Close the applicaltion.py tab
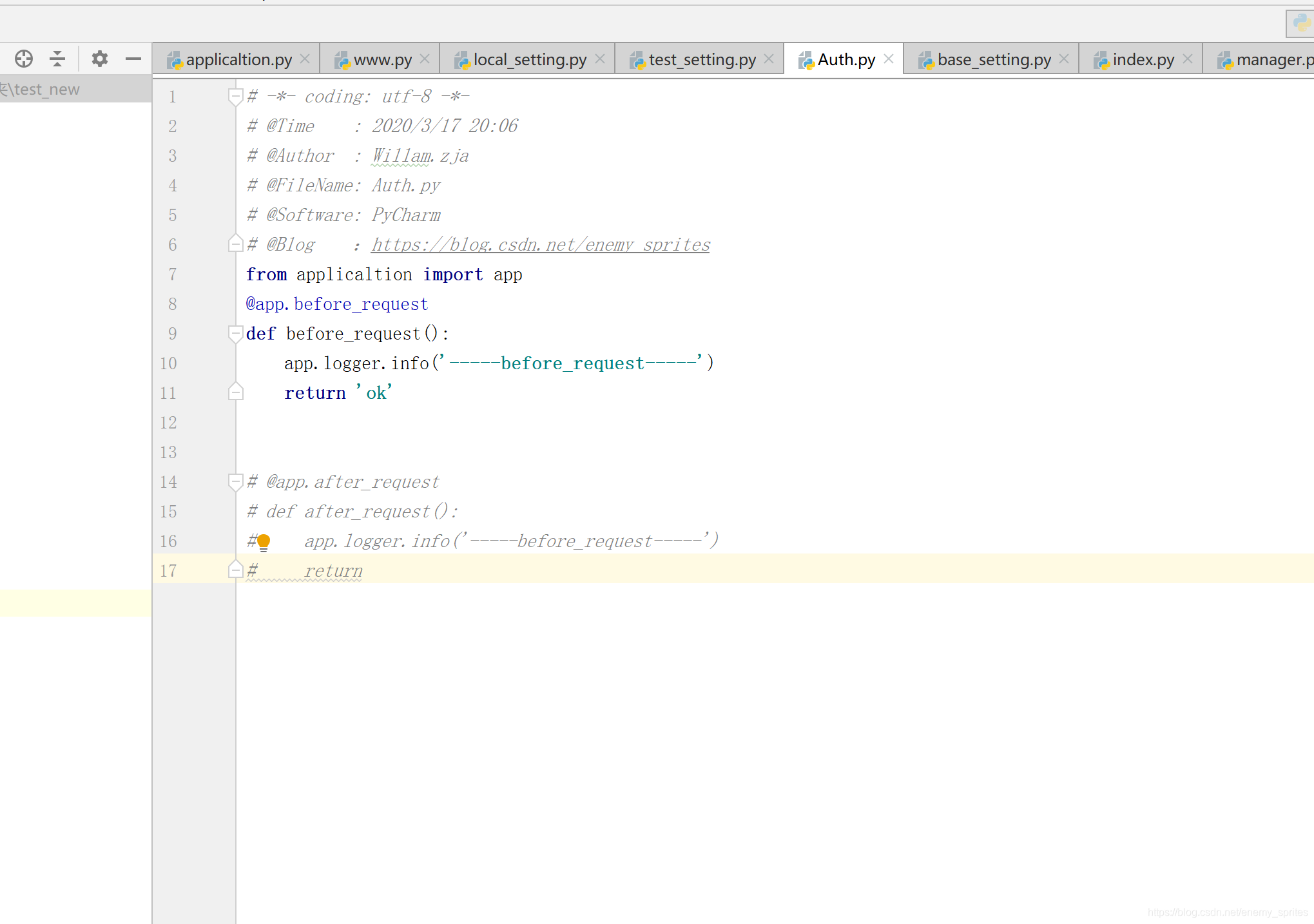The width and height of the screenshot is (1314, 924). [x=305, y=59]
